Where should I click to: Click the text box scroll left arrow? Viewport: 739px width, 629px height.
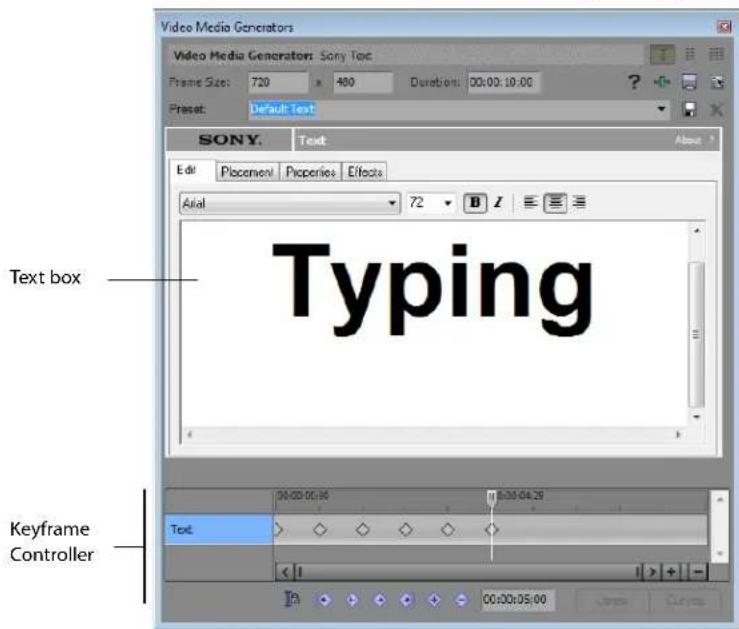pos(189,434)
